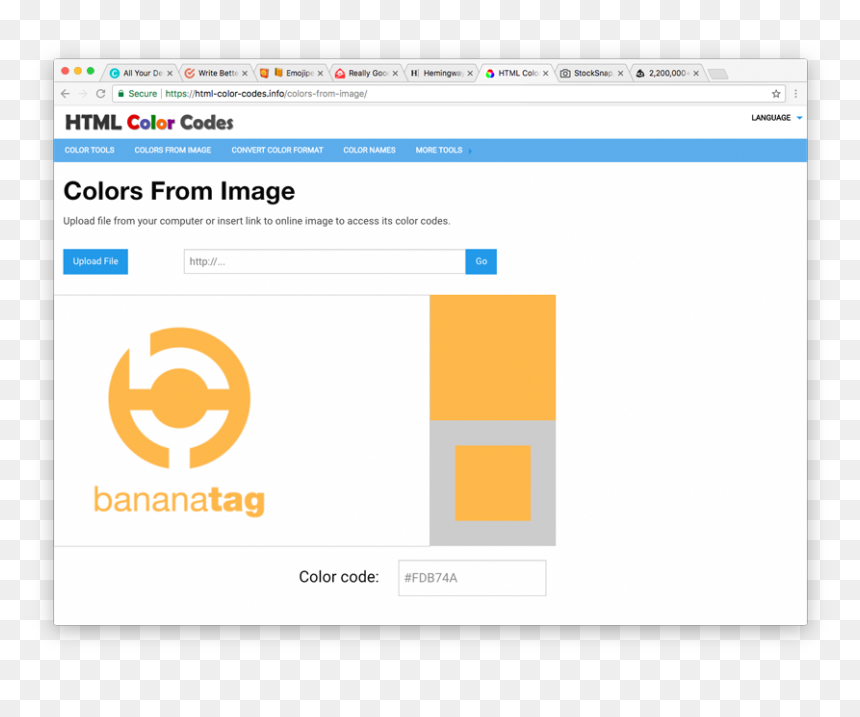The height and width of the screenshot is (717, 860).
Task: Close the Hemingway tab
Action: (470, 74)
